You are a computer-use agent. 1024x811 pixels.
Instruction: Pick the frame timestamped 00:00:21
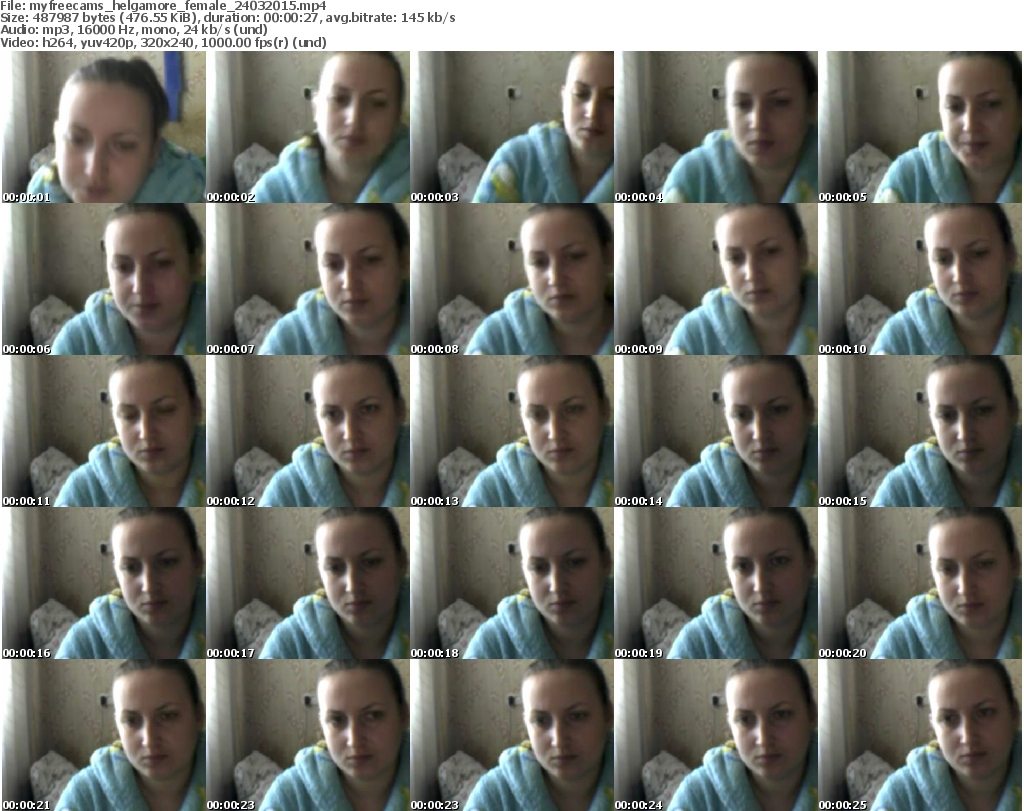click(x=104, y=735)
